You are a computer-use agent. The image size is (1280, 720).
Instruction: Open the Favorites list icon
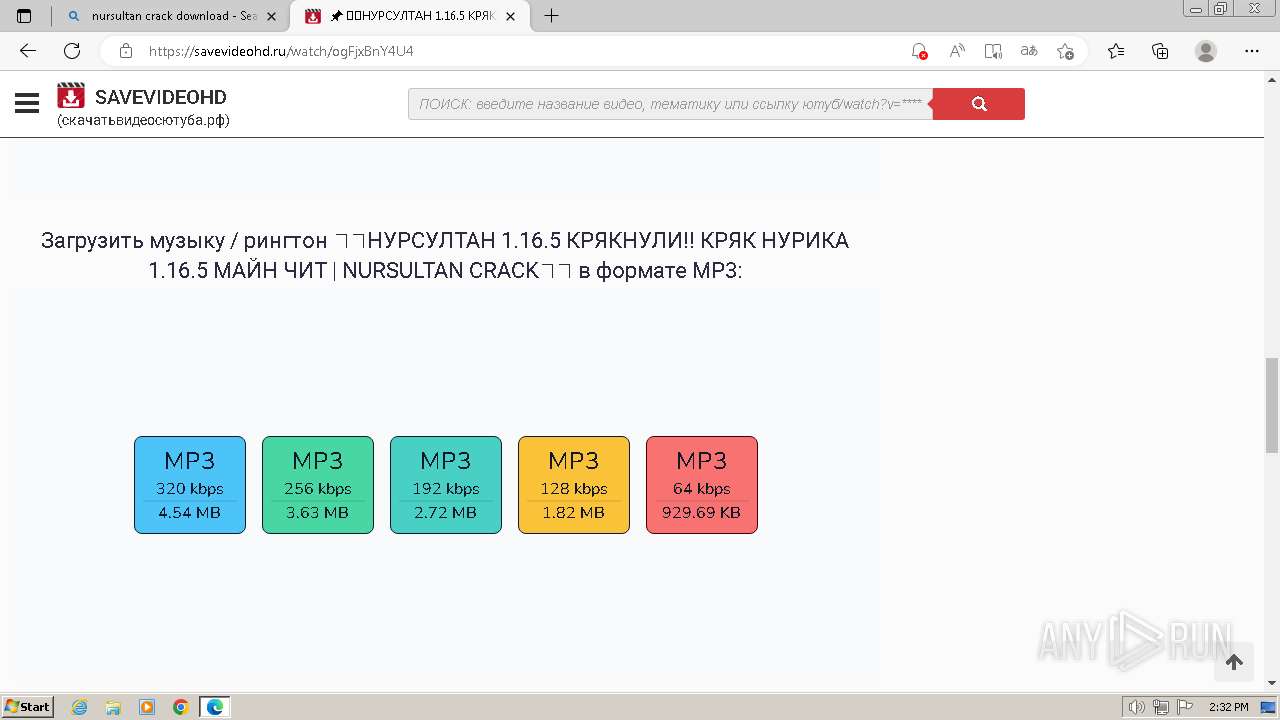[x=1116, y=51]
